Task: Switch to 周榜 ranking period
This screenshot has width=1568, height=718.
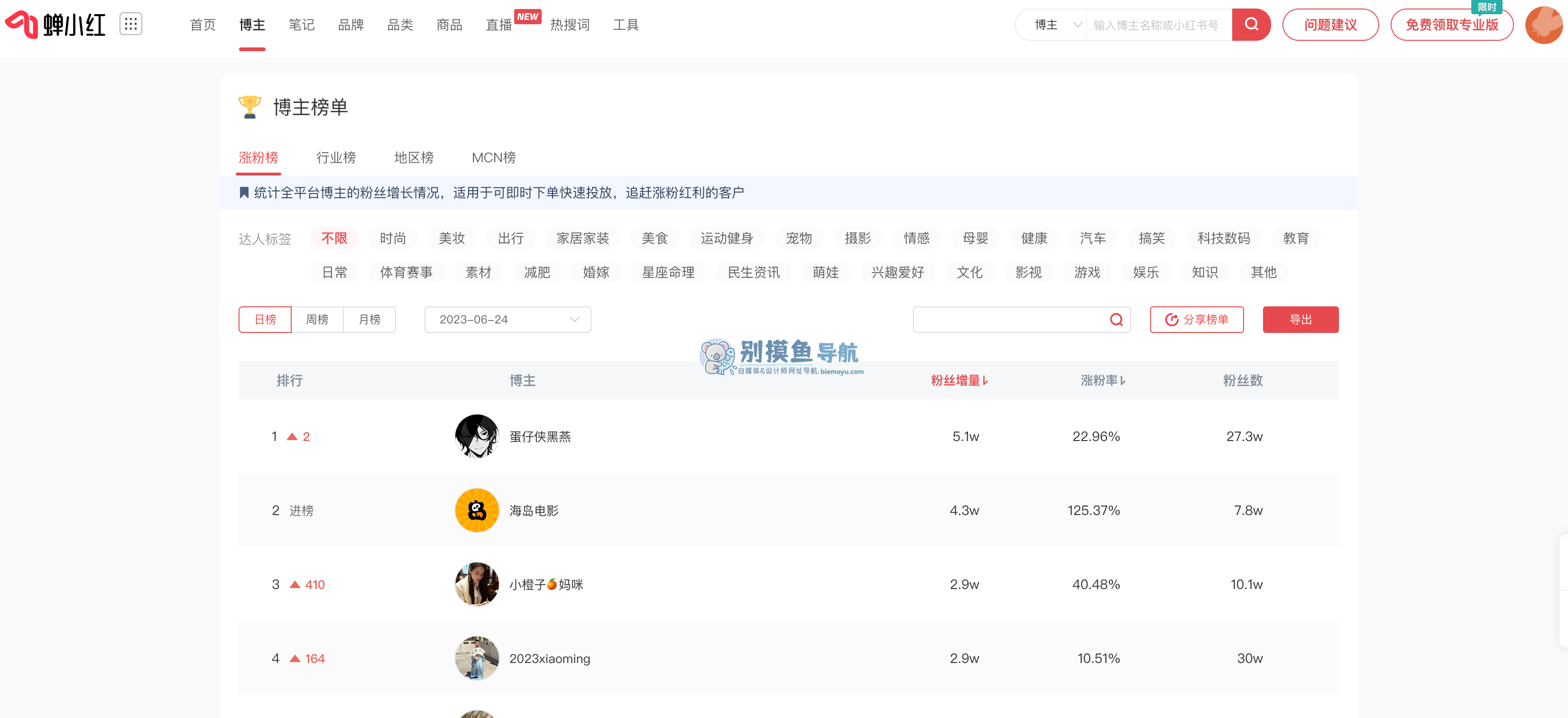Action: (317, 320)
